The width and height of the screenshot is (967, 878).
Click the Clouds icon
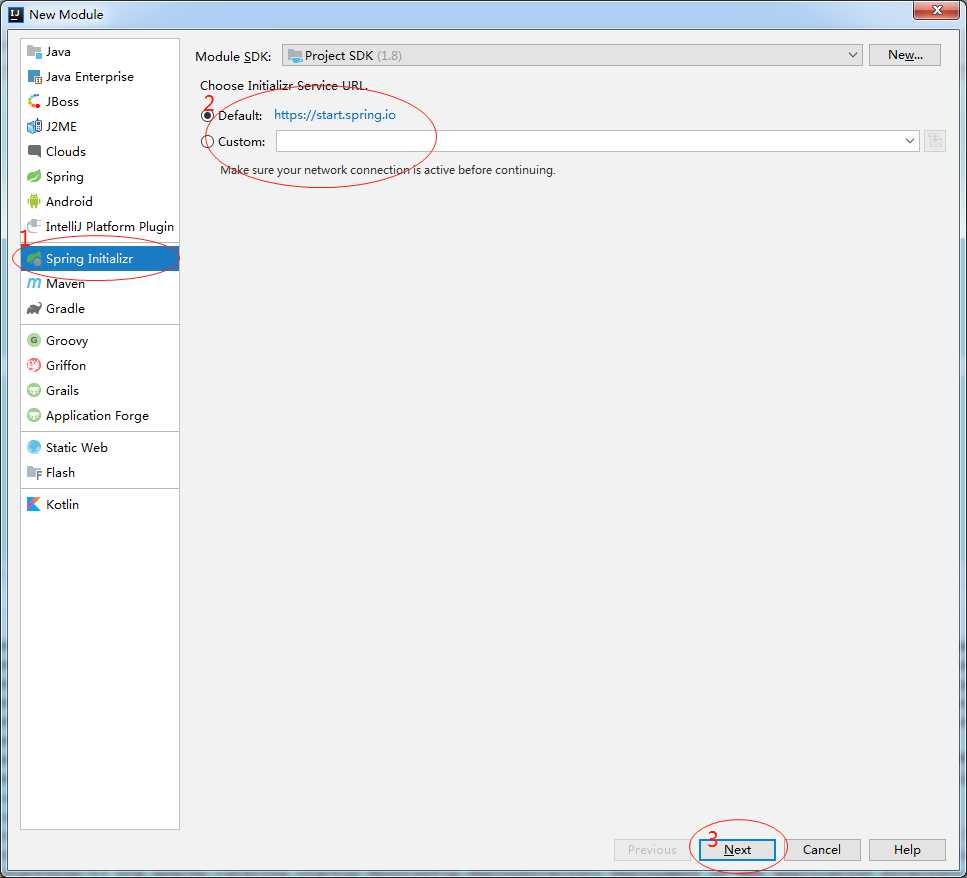(x=34, y=151)
